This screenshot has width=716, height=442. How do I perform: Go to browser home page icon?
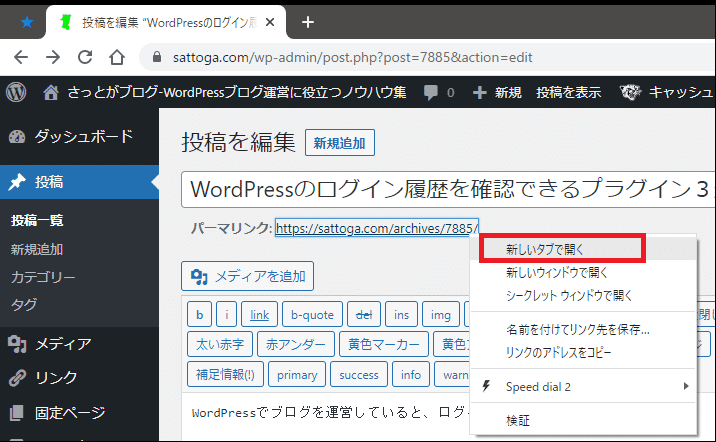pos(117,57)
